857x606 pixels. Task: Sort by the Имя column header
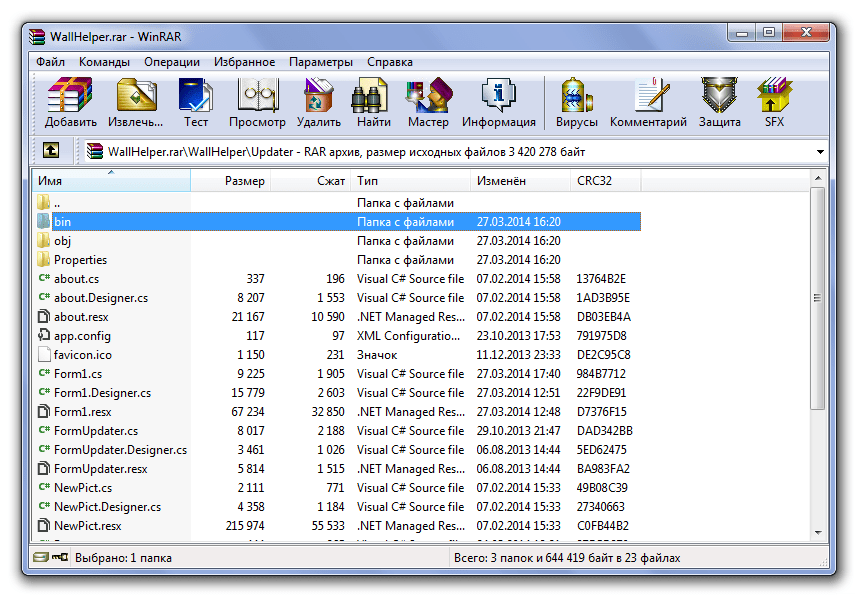click(111, 181)
